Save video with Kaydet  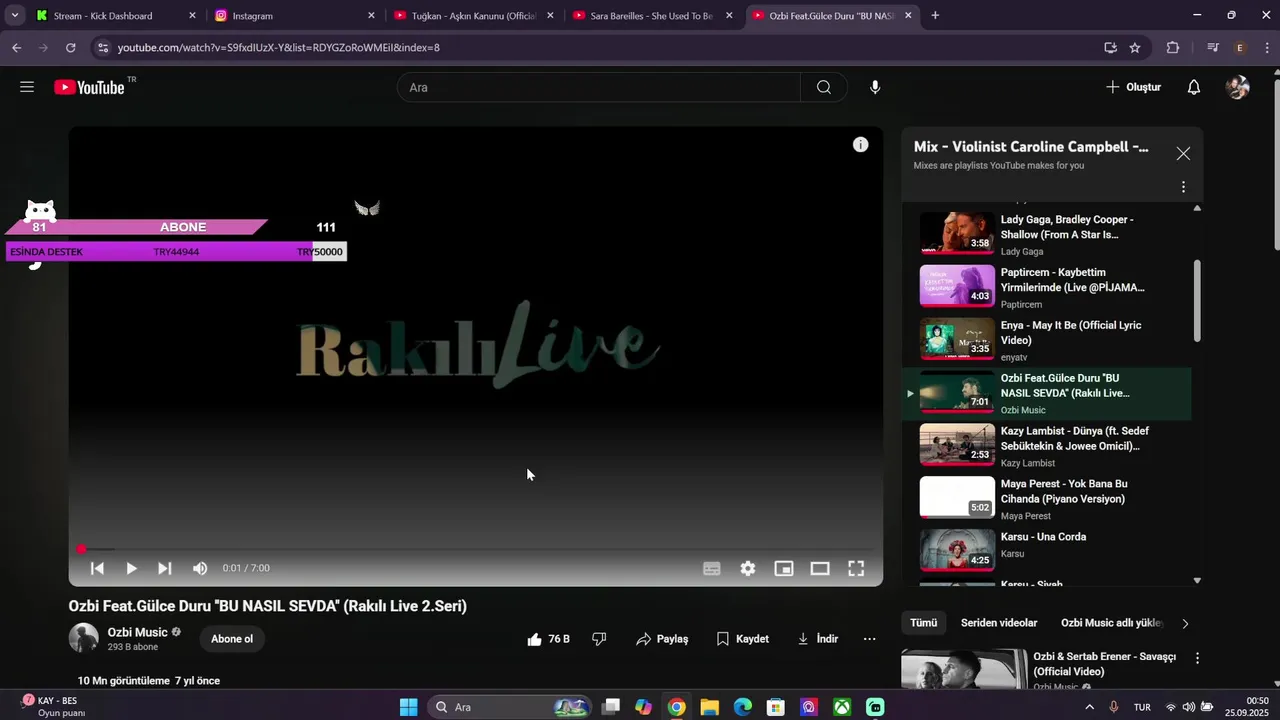(x=742, y=639)
